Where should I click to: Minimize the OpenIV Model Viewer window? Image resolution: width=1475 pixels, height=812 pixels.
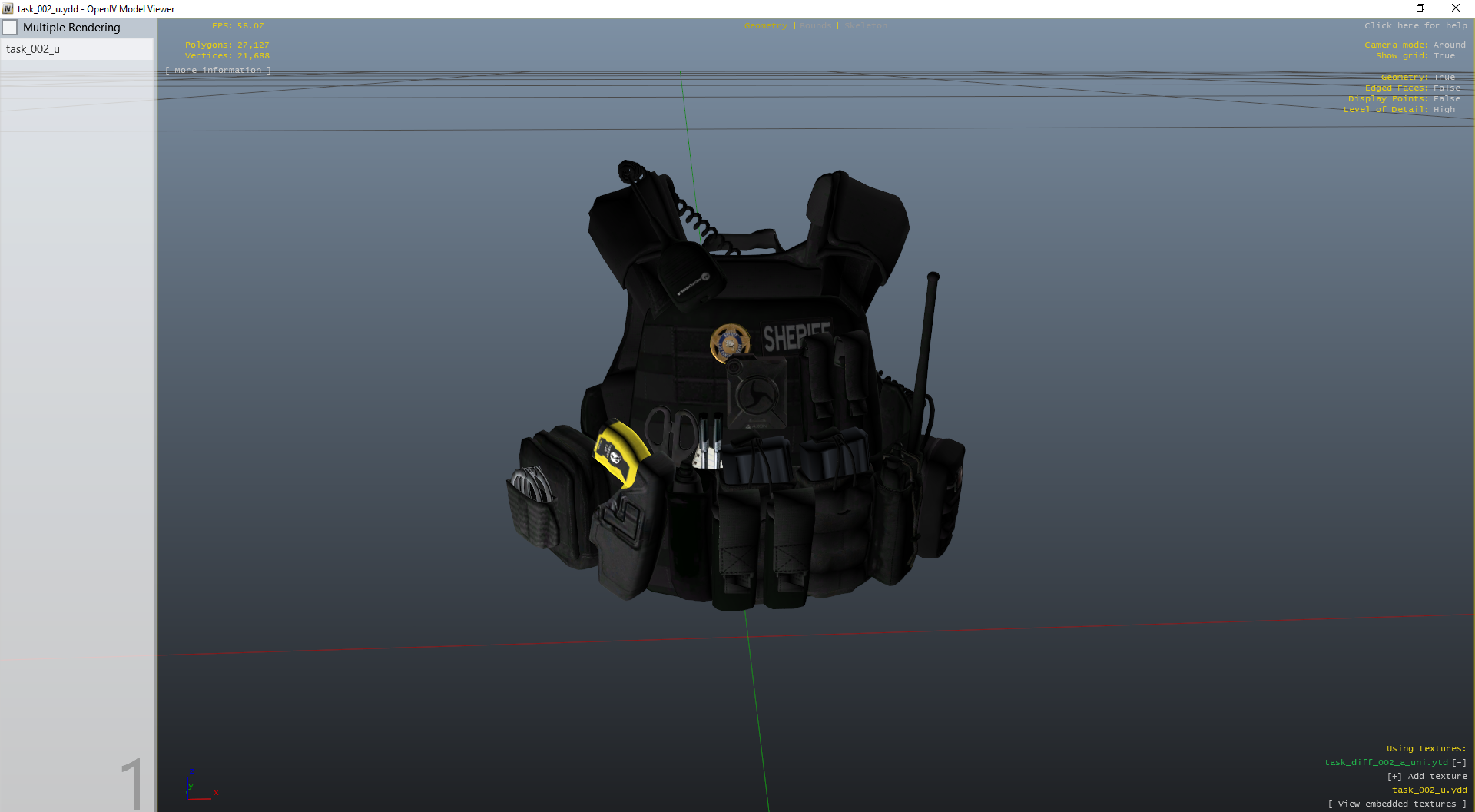[1386, 8]
